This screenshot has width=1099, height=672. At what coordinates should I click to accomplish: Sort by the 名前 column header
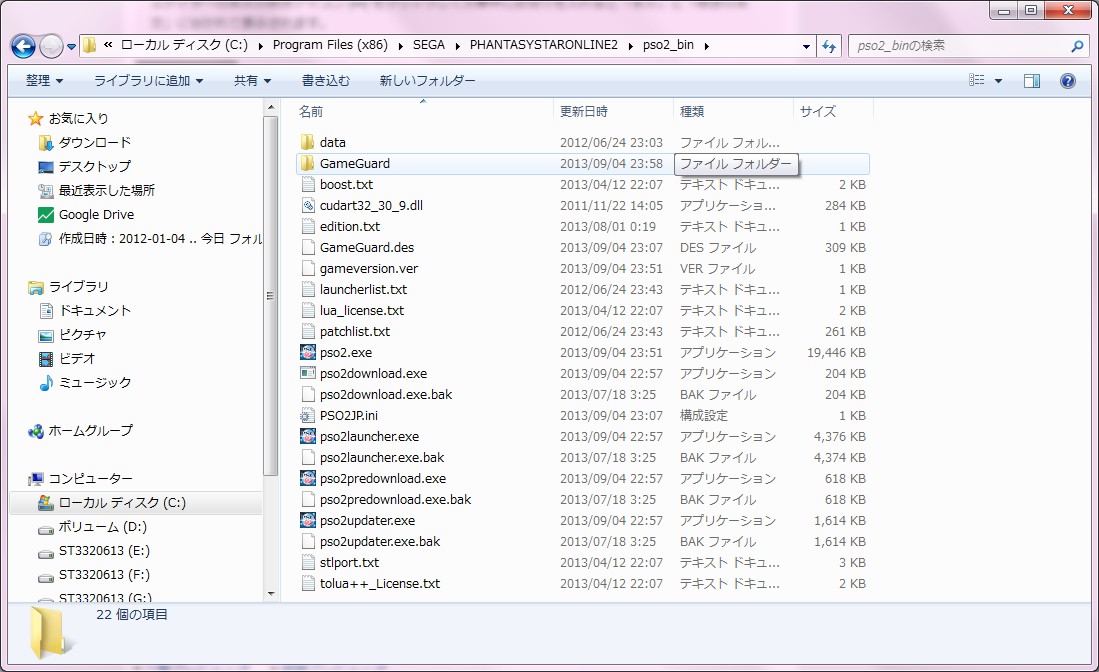[311, 111]
